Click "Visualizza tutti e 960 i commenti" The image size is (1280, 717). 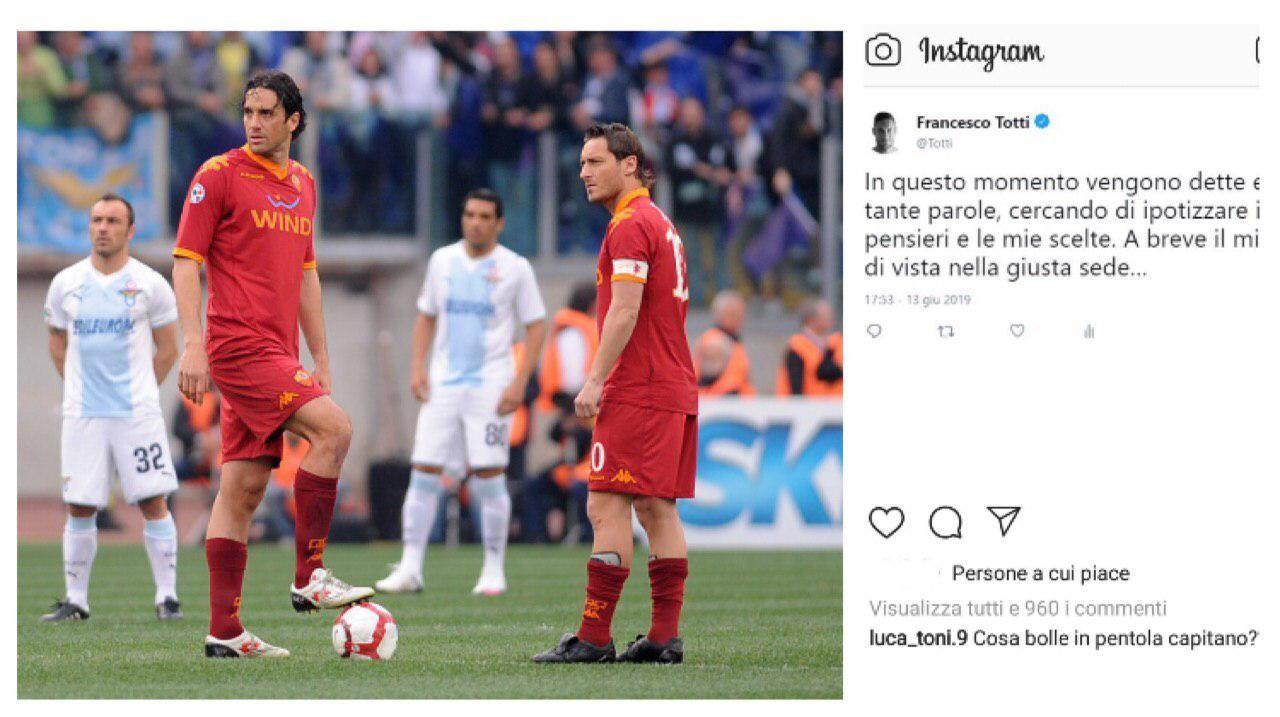[1018, 608]
